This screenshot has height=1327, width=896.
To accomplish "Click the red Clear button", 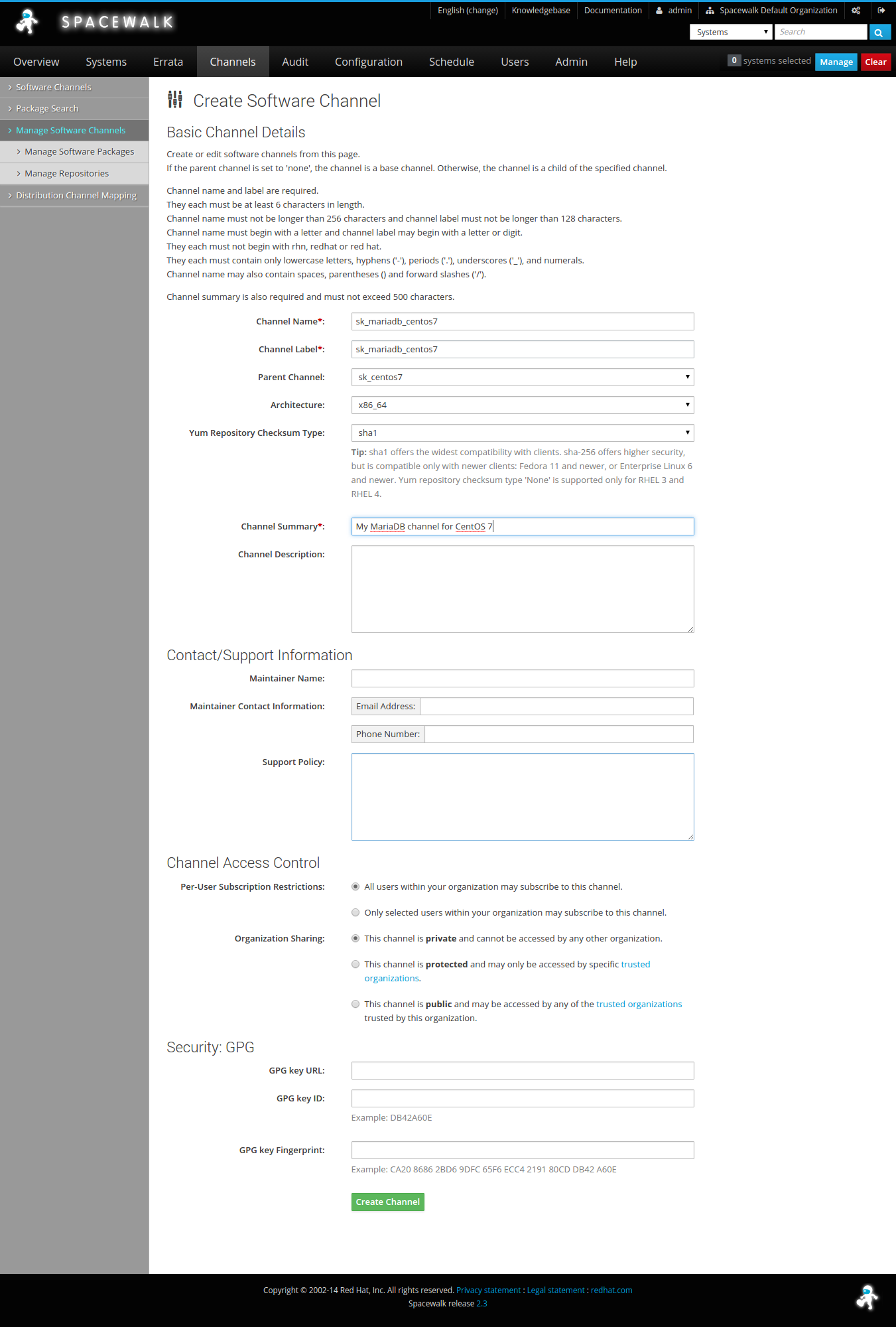I will [875, 62].
